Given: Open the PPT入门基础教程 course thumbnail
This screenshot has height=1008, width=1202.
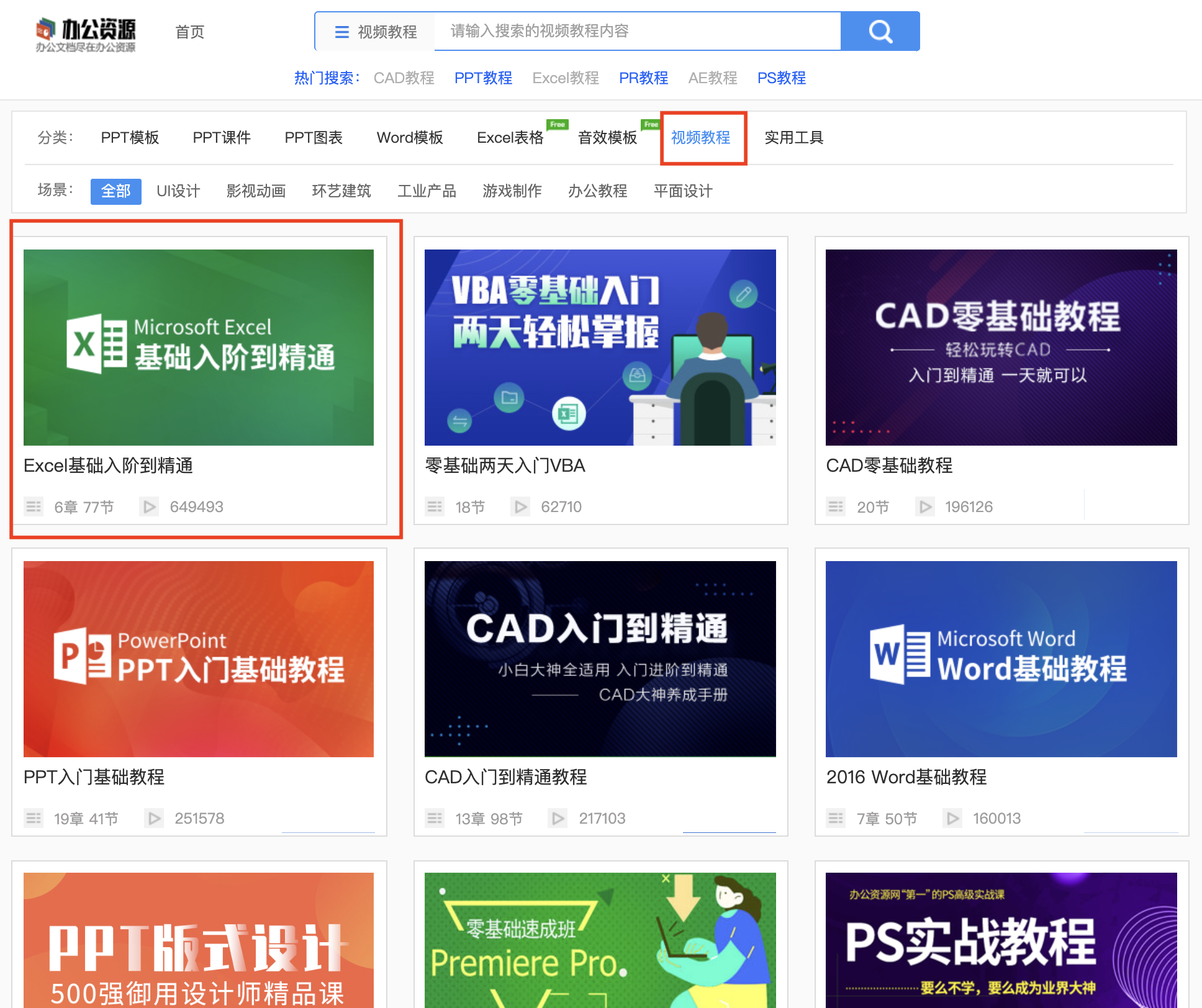Looking at the screenshot, I should tap(199, 659).
